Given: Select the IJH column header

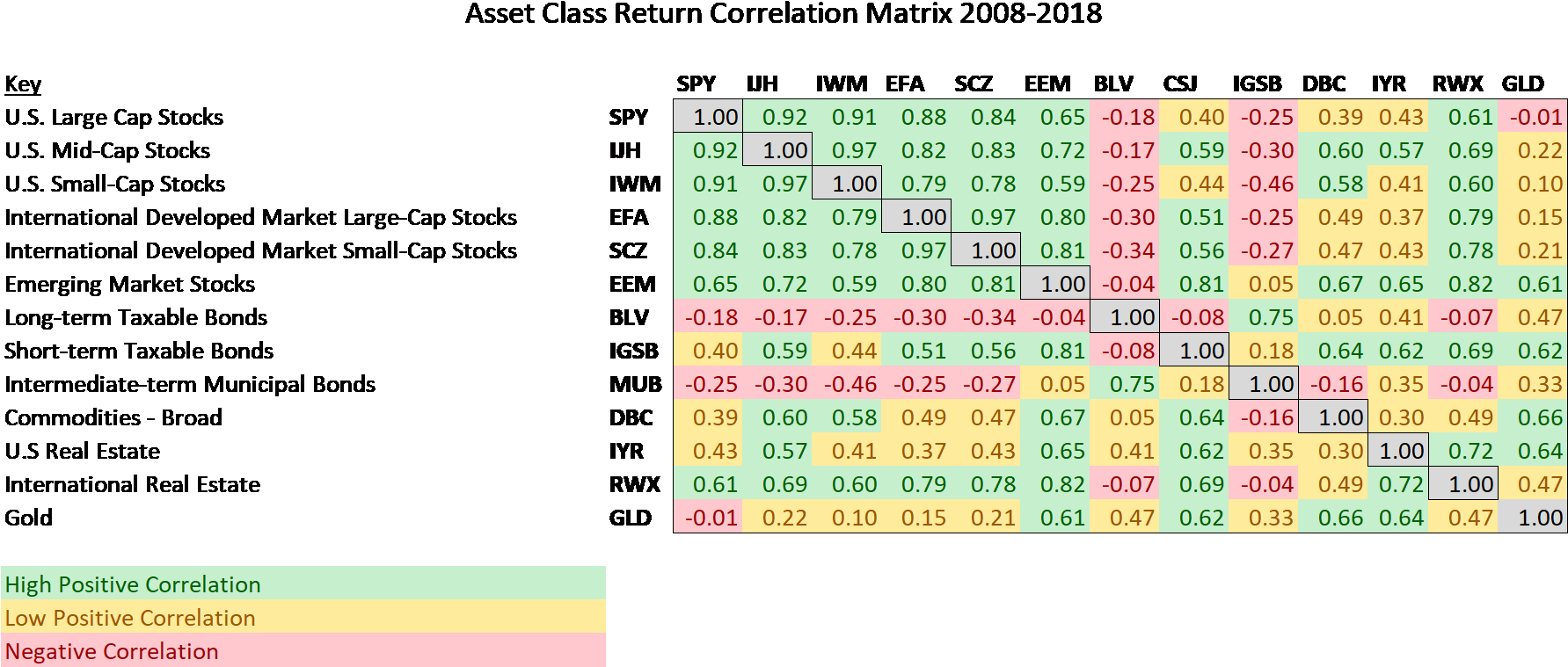Looking at the screenshot, I should [762, 83].
